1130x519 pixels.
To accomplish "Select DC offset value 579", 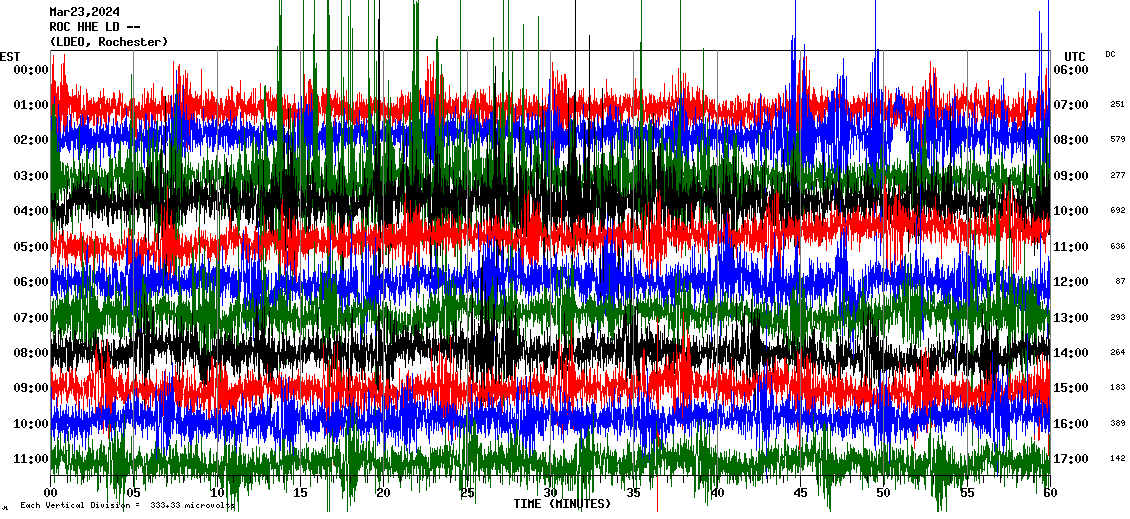I will [1117, 140].
